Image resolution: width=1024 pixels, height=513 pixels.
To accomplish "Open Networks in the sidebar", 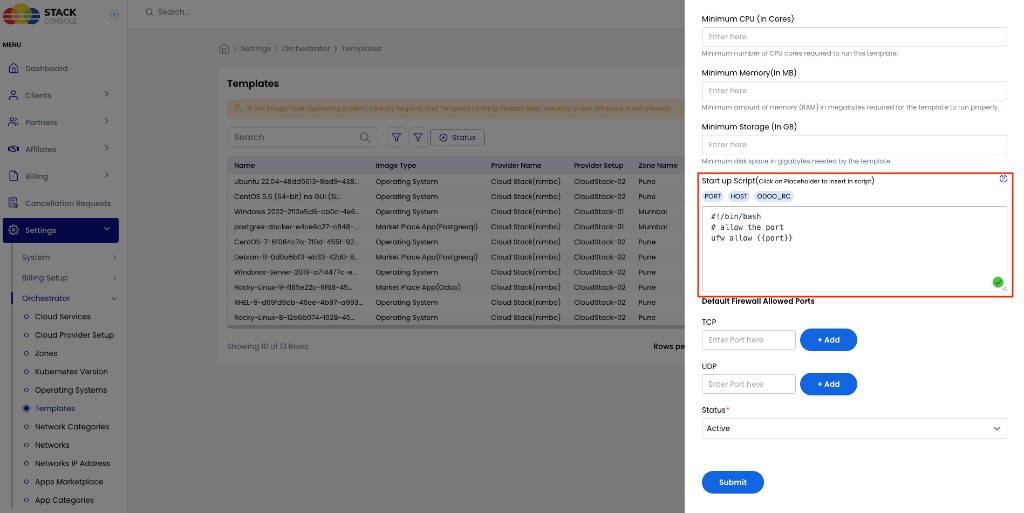I will (52, 445).
